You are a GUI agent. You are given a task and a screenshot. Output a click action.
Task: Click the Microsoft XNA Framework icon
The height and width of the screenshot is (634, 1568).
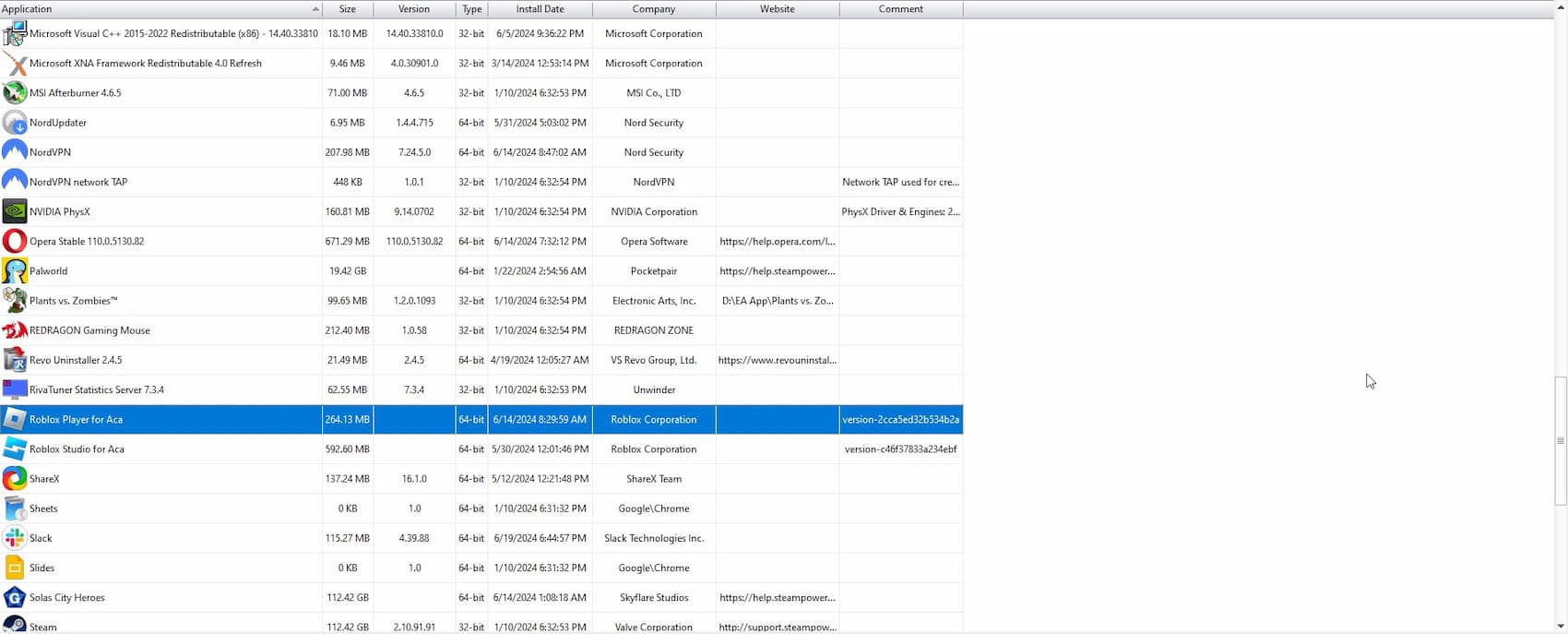15,64
